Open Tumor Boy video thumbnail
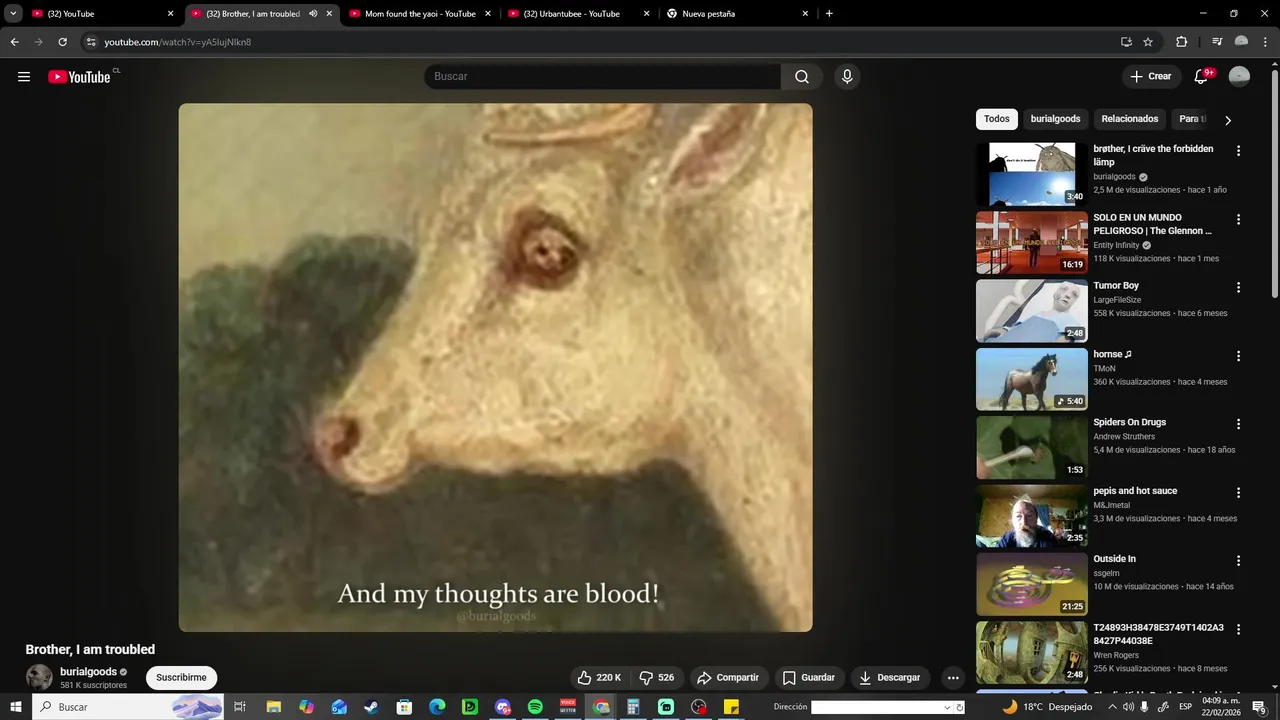The image size is (1280, 720). tap(1031, 311)
